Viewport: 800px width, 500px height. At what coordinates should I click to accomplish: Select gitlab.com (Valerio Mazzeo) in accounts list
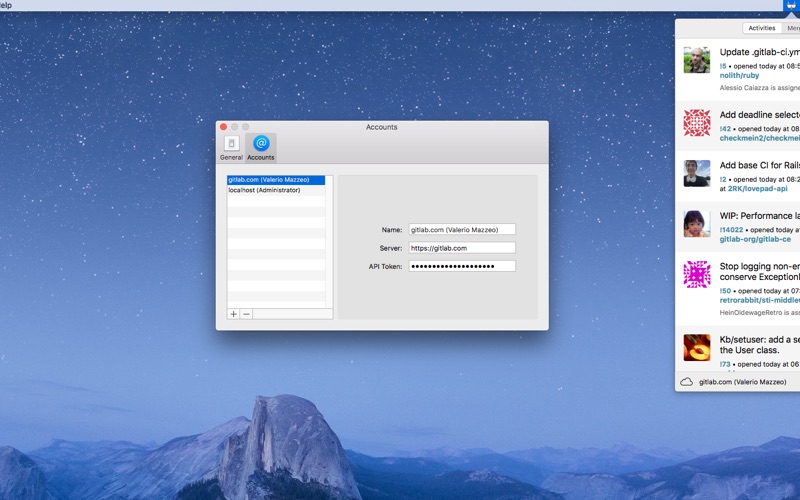point(269,180)
